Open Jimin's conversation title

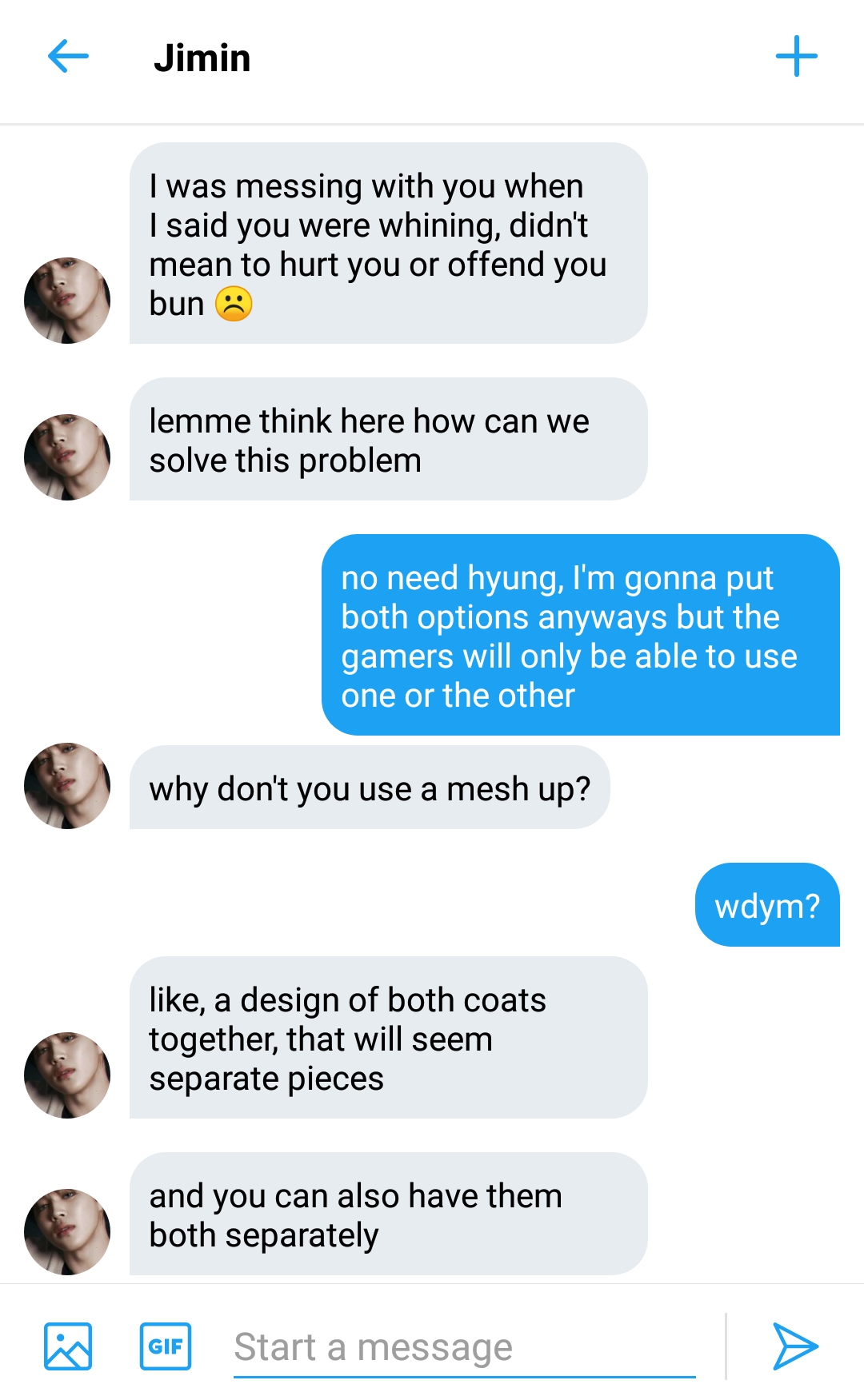click(x=202, y=58)
